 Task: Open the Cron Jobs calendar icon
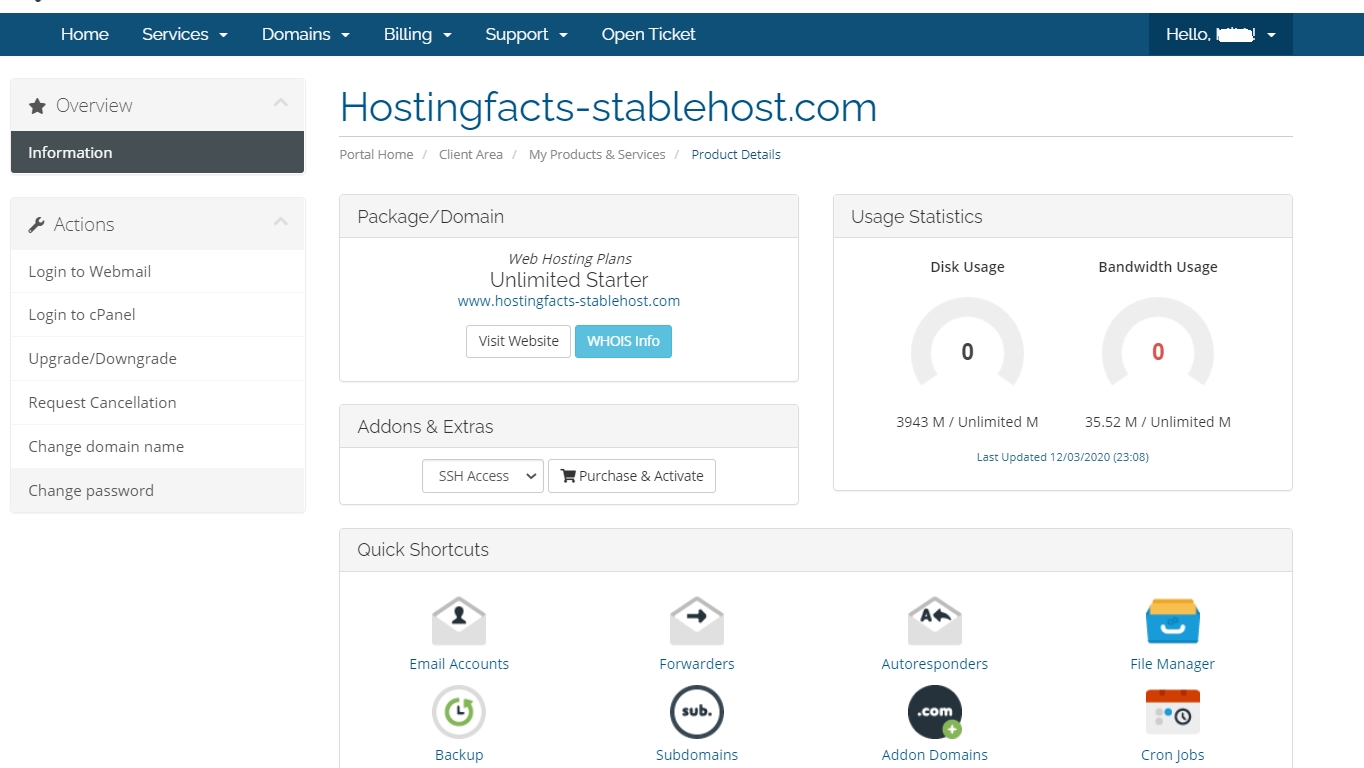[x=1173, y=712]
